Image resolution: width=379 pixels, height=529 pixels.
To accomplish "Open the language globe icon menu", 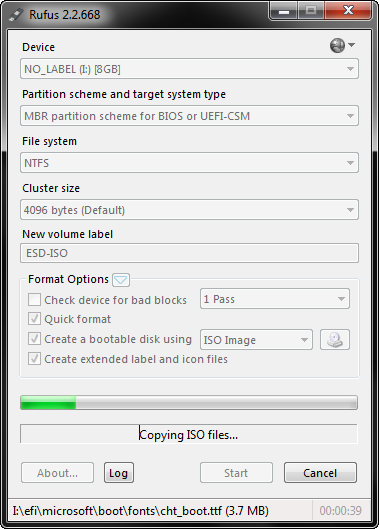I will [342, 45].
